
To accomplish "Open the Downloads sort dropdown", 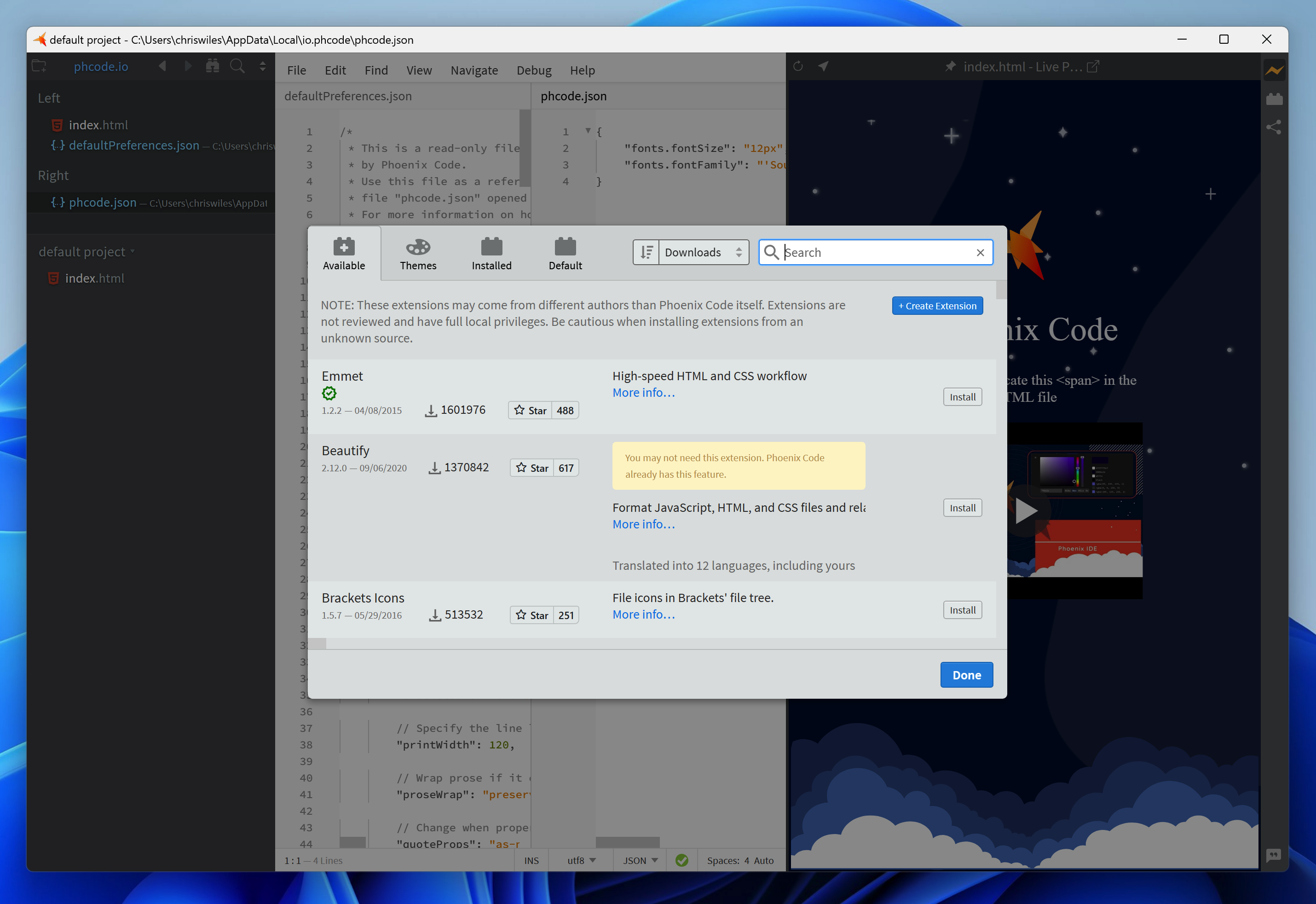I will 703,252.
